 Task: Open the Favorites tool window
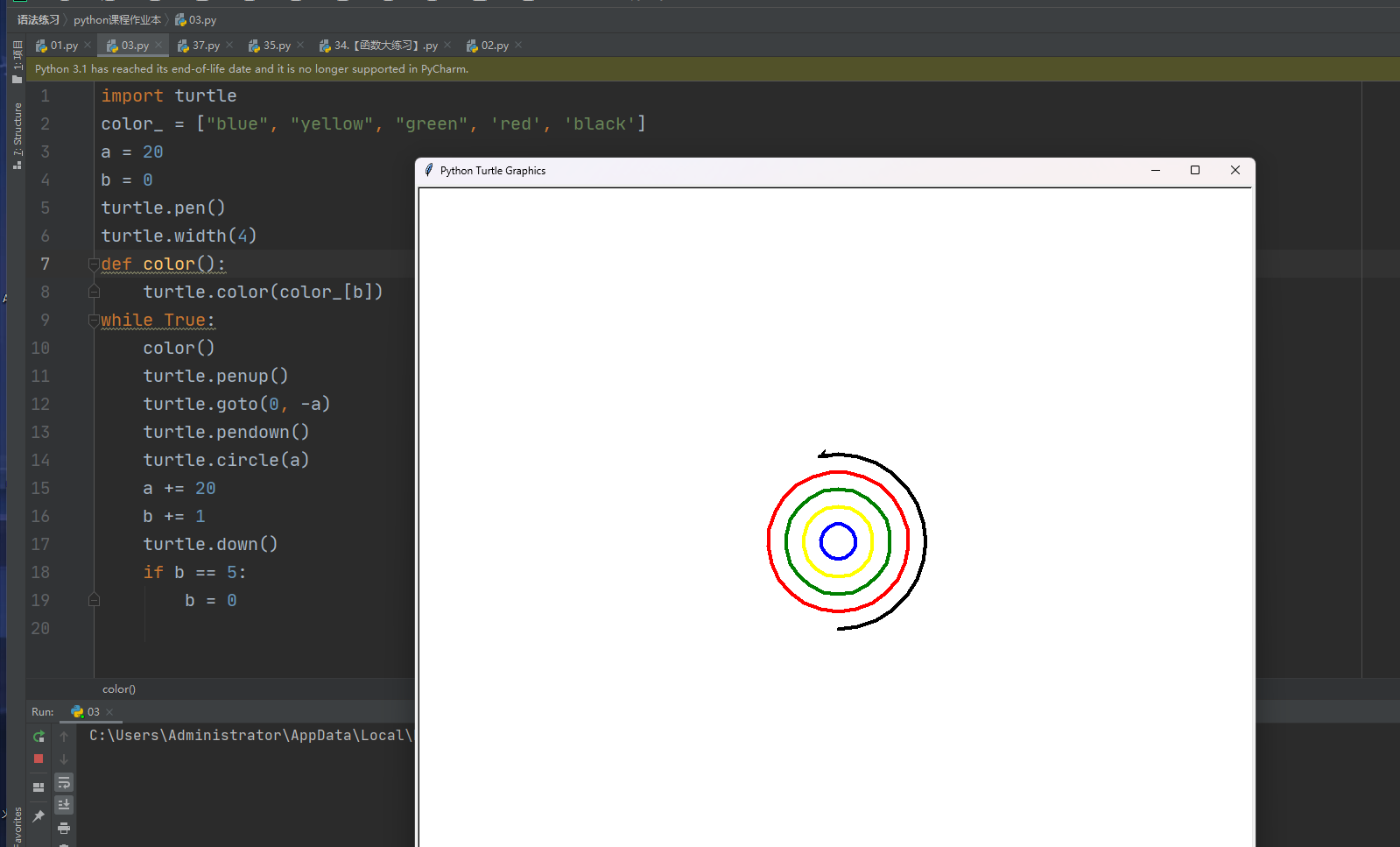tap(17, 826)
